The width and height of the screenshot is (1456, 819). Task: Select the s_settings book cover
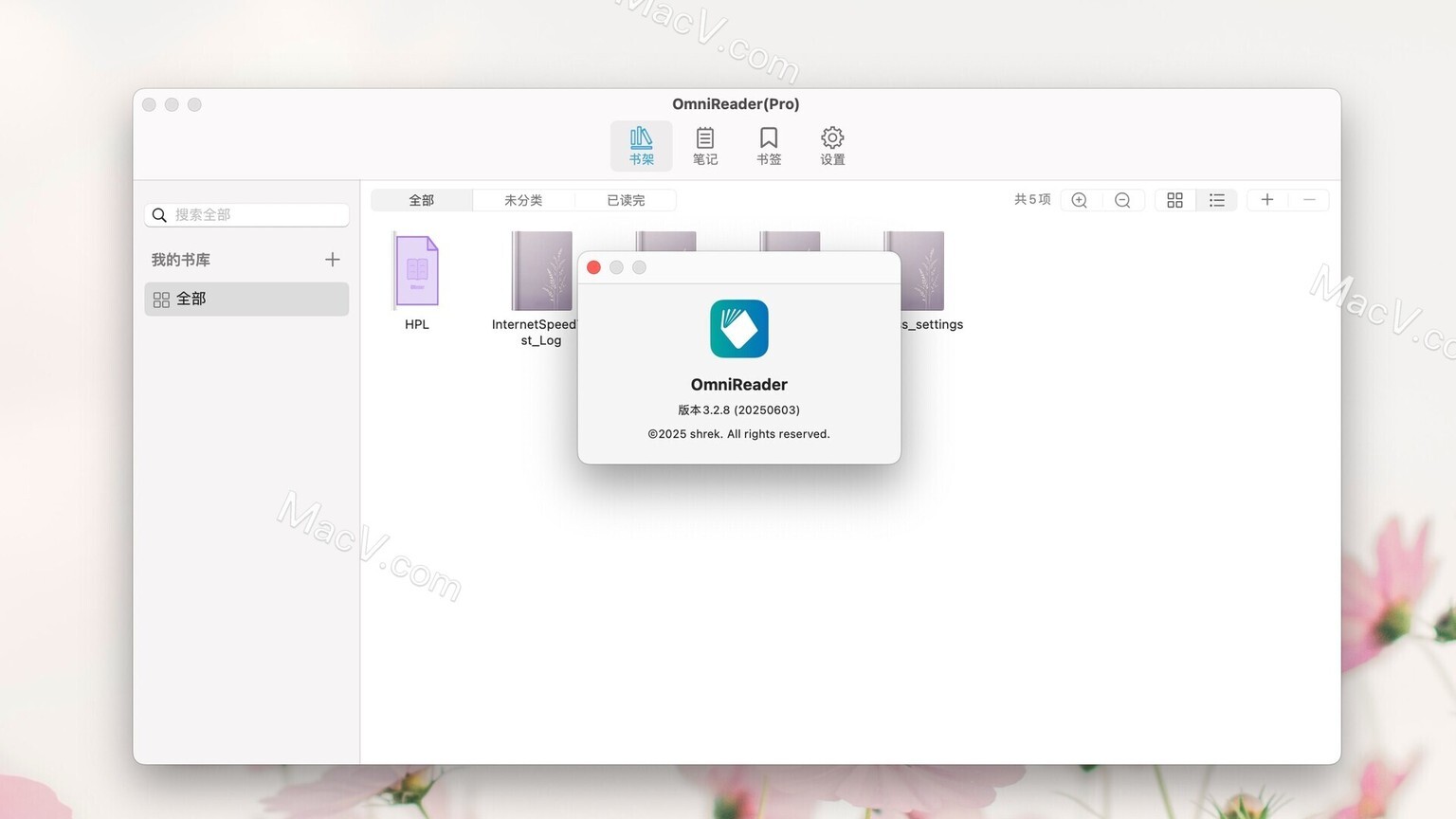[x=921, y=271]
